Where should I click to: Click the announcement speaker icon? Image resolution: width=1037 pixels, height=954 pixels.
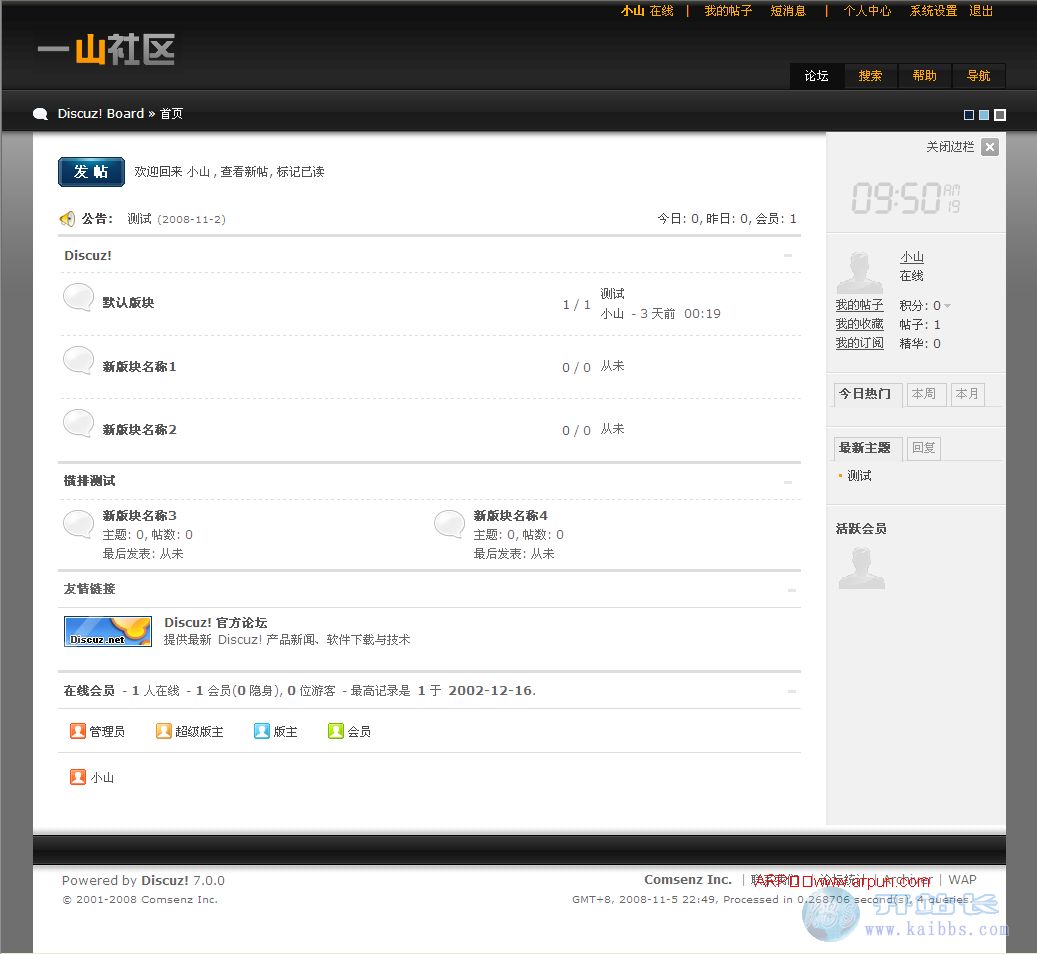(67, 219)
